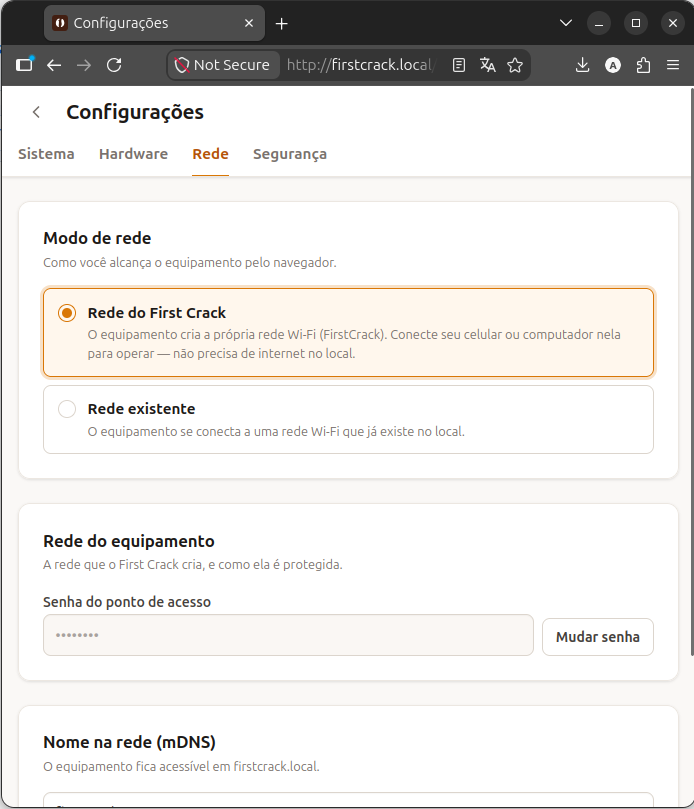Switch to the Sistema tab
Screen dimensions: 694x809
click(x=46, y=154)
